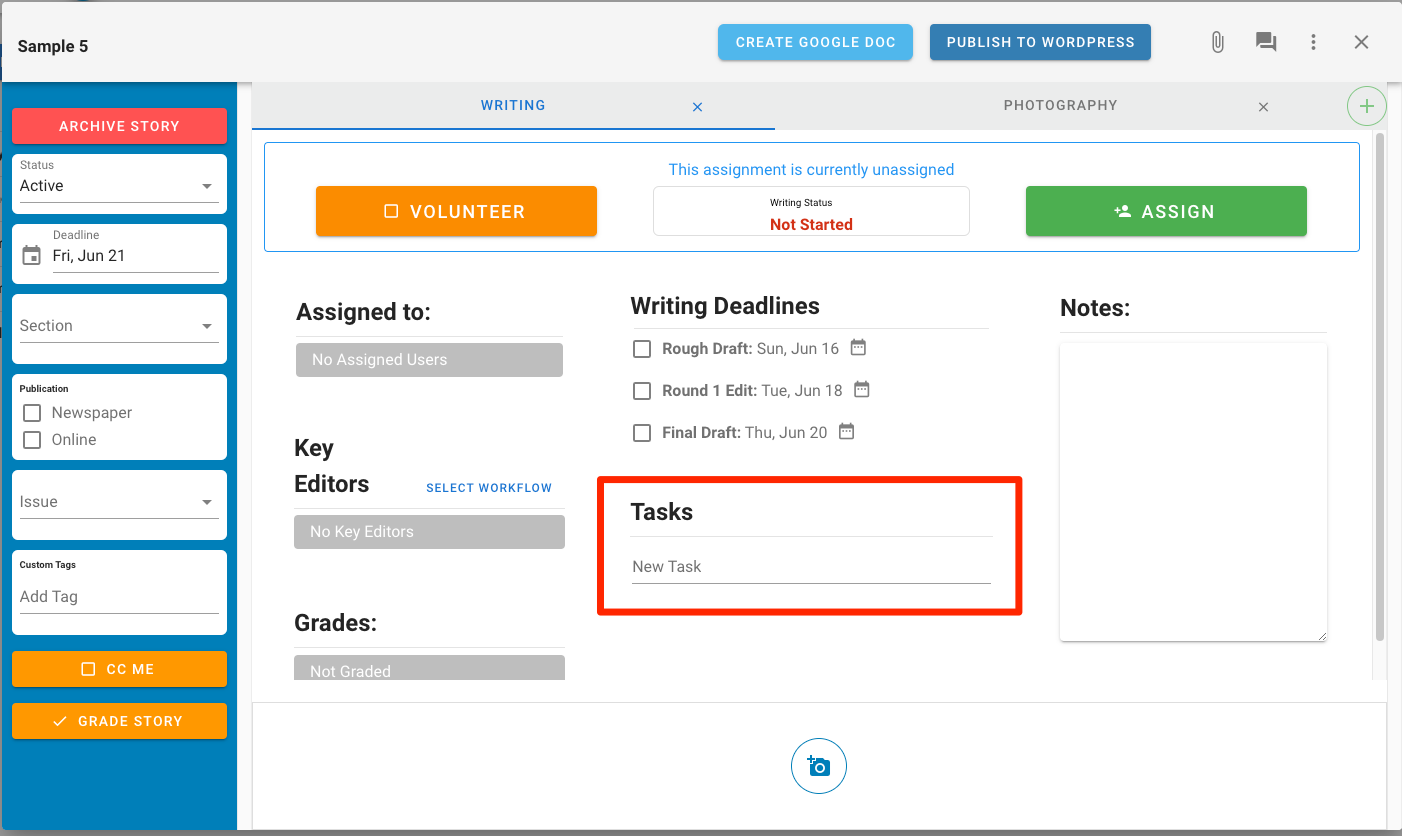Toggle the CC ME button
The image size is (1402, 836).
point(119,669)
